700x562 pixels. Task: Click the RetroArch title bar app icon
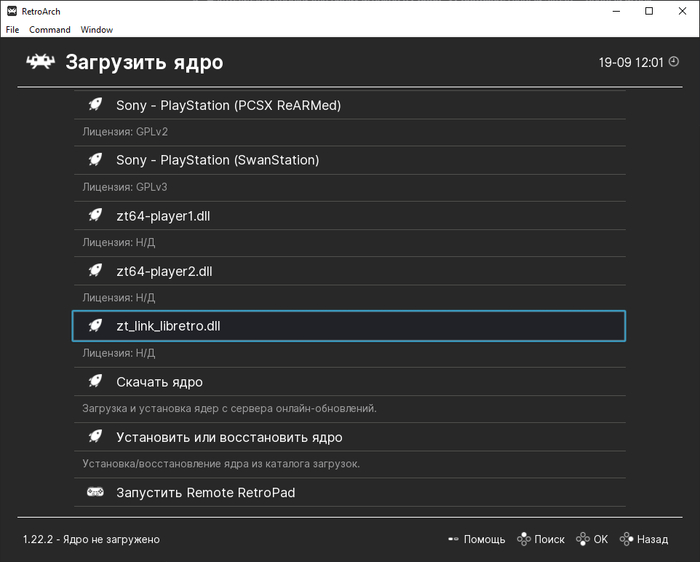coord(12,11)
